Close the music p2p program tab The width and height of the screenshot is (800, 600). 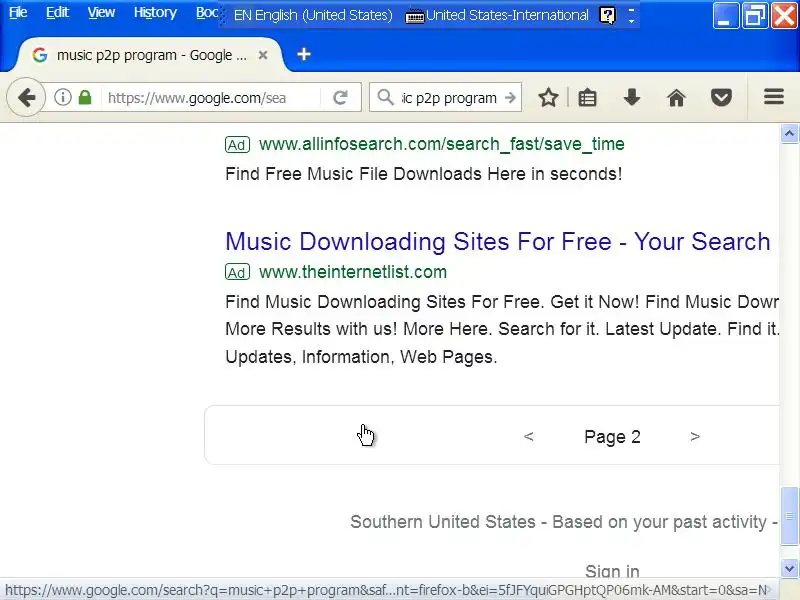(x=263, y=55)
